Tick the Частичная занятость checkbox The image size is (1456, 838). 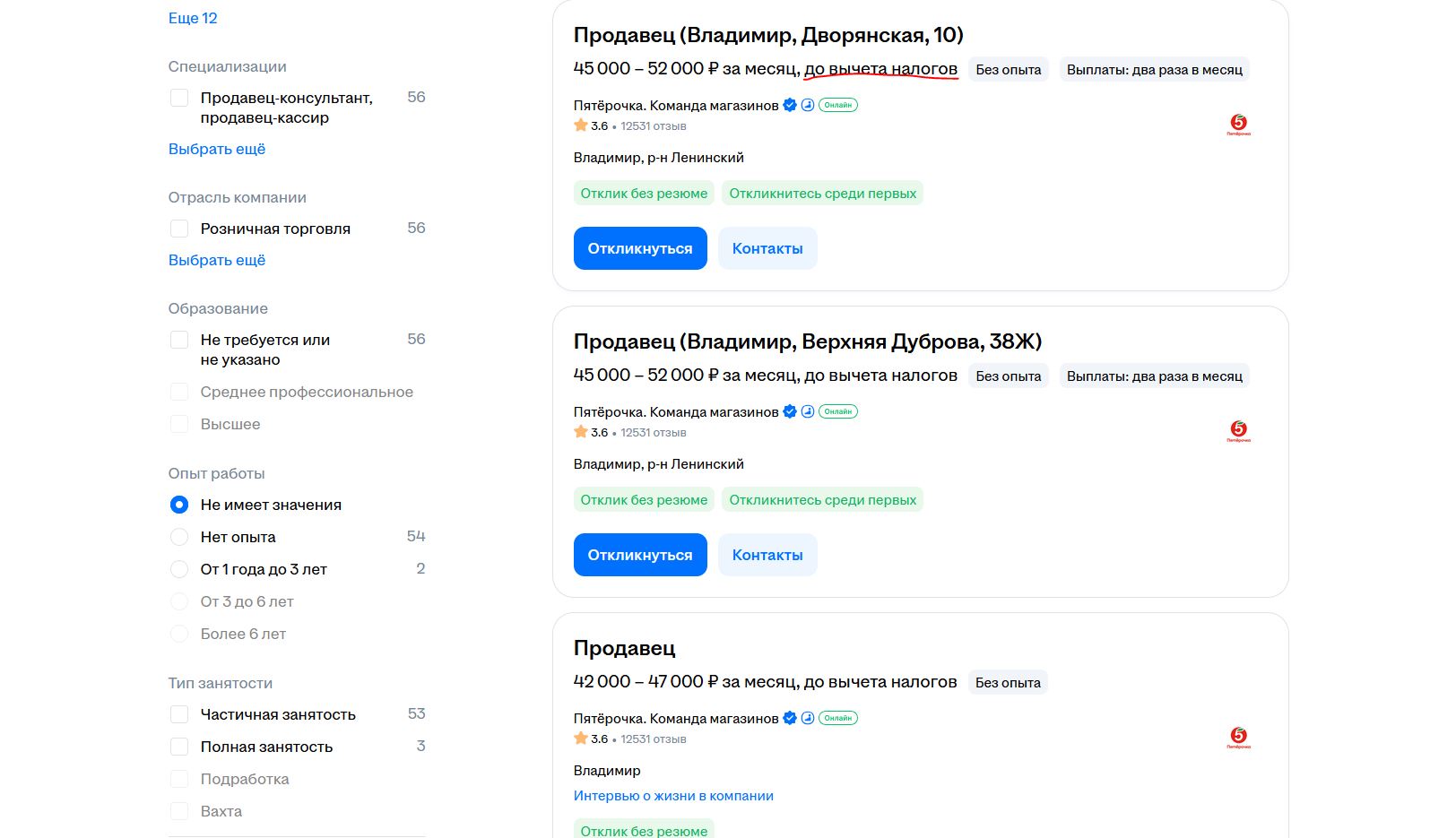[179, 714]
